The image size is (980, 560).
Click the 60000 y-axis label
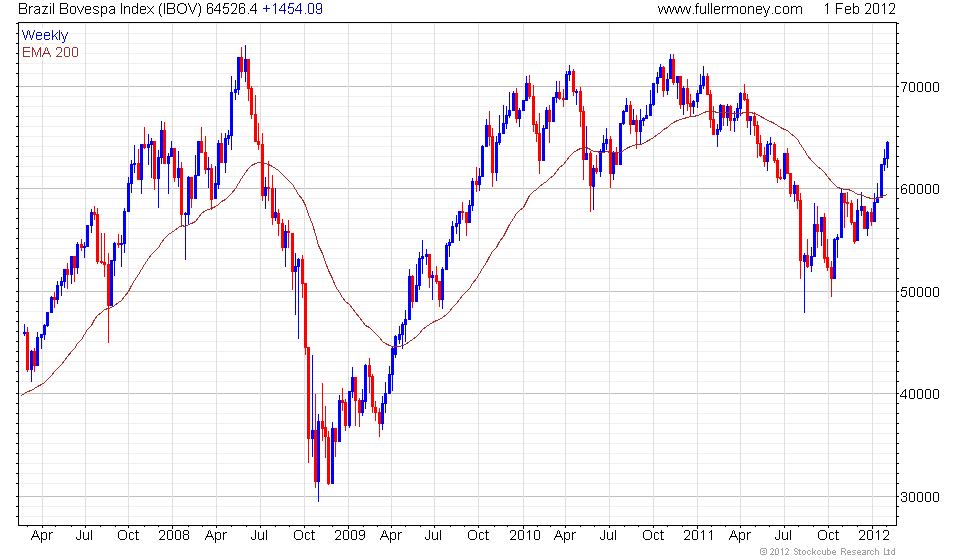[920, 189]
